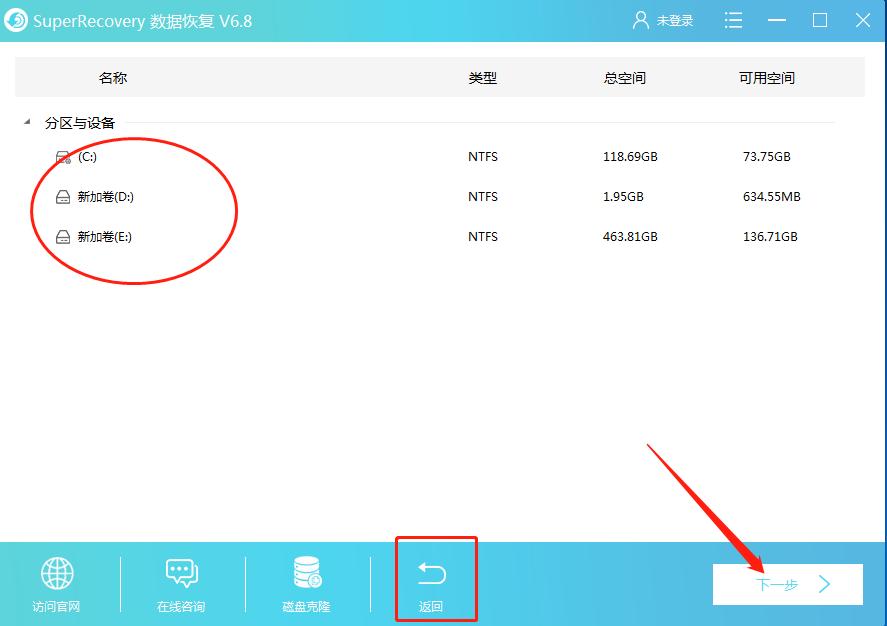Click the 磁盘克隆 disk clone icon
The width and height of the screenshot is (887, 626).
[x=304, y=573]
